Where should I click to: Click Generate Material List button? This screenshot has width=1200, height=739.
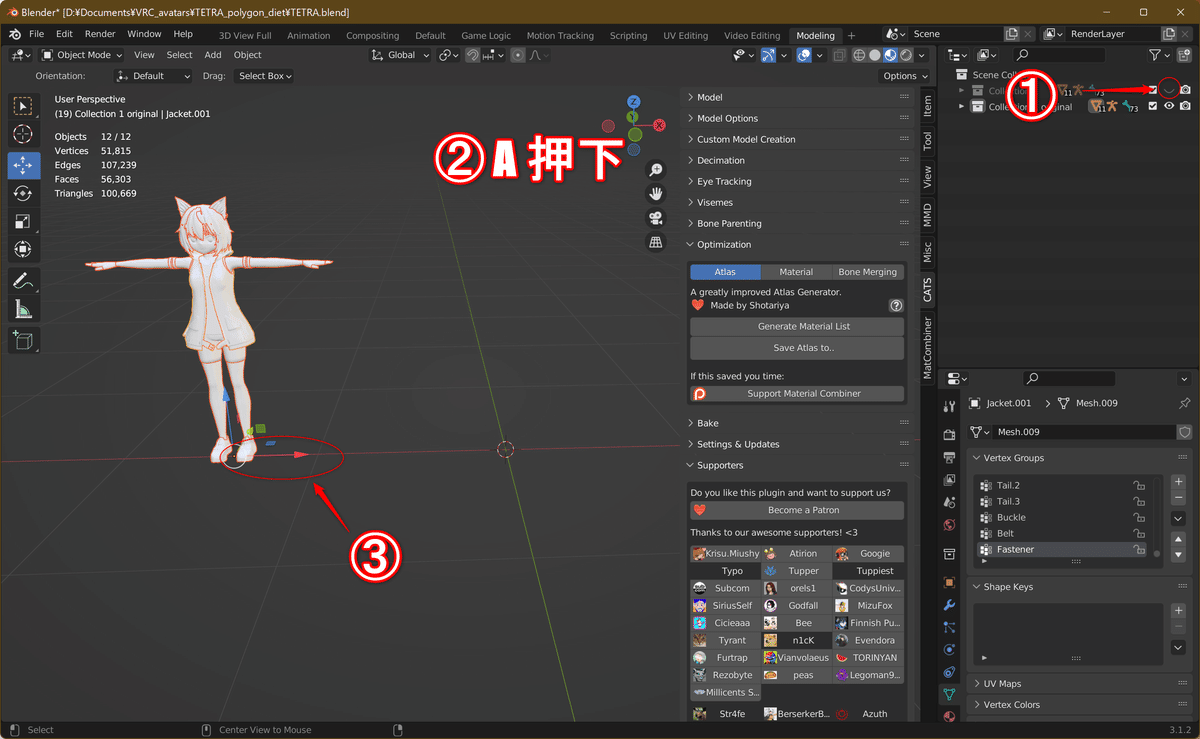click(797, 326)
